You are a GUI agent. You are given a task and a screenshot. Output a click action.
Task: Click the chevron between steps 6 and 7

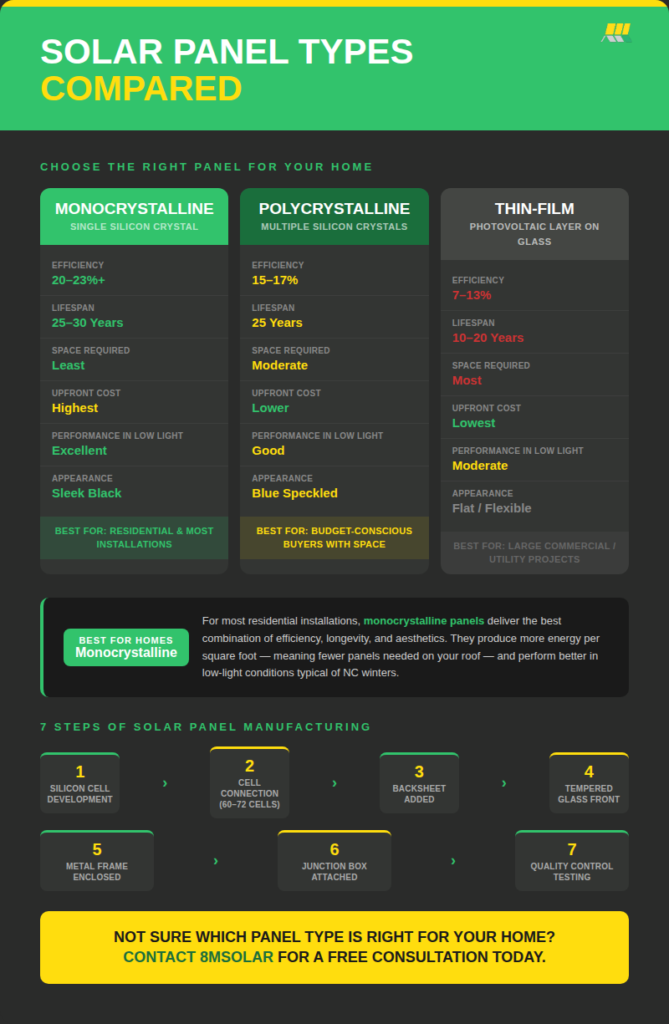453,860
